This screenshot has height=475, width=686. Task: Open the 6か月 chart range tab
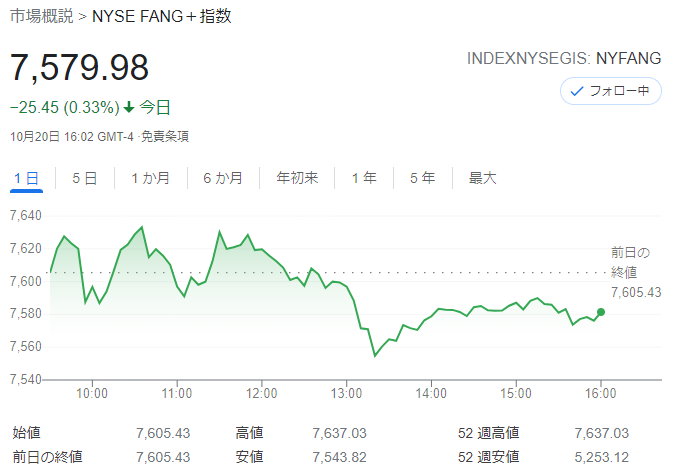[x=223, y=178]
